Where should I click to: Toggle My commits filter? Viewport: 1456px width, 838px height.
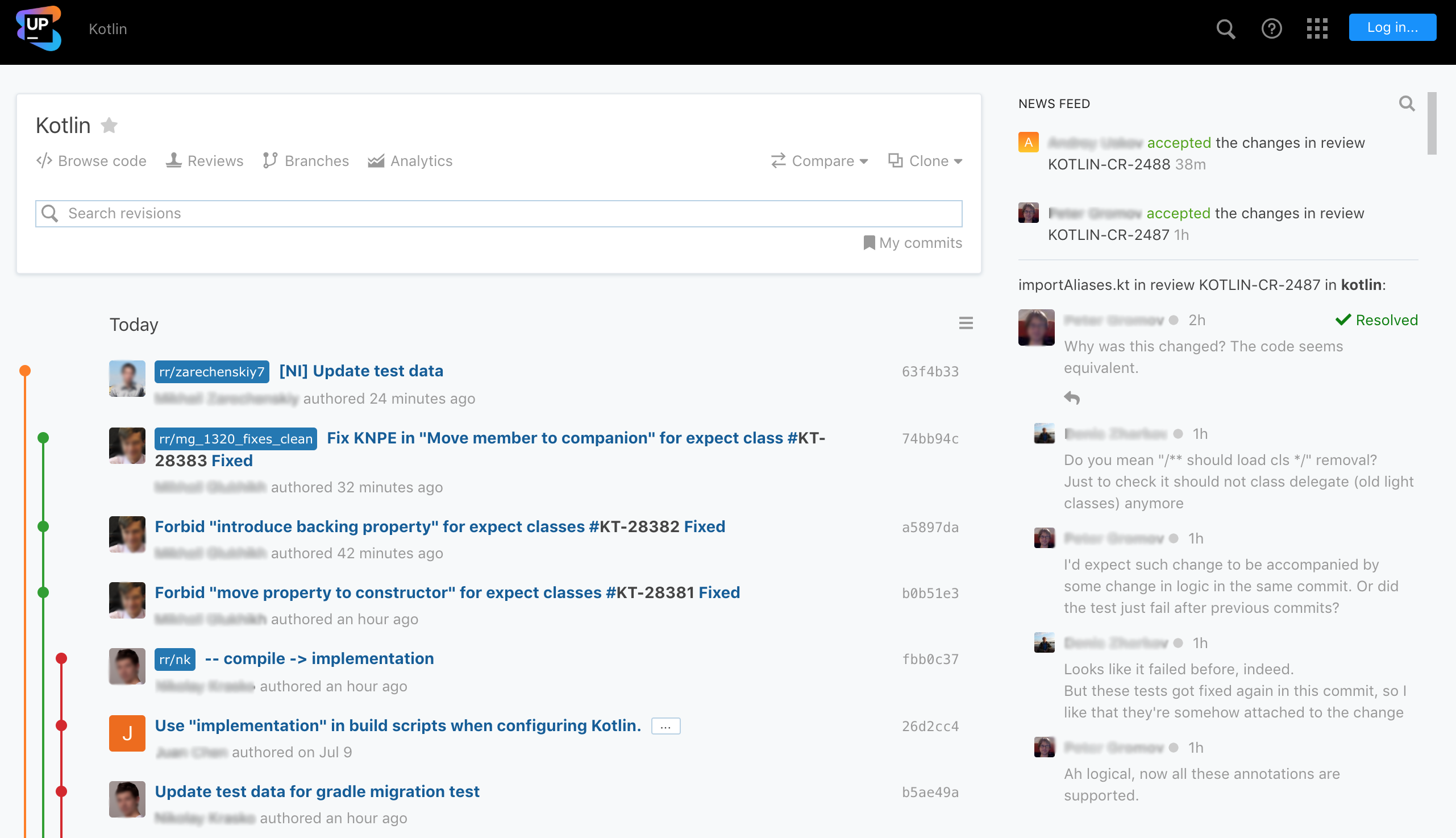[911, 243]
